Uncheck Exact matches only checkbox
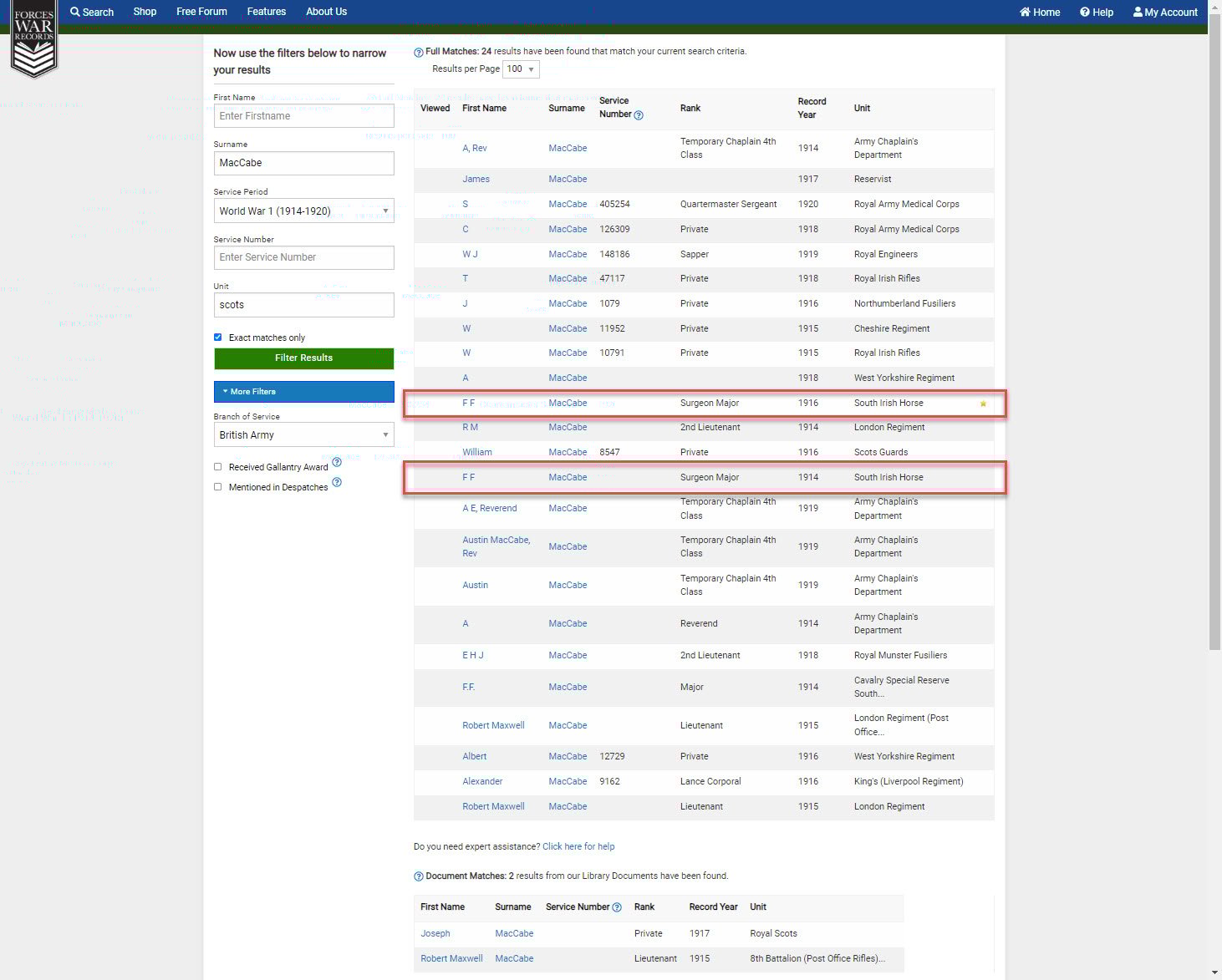The image size is (1222, 980). [218, 338]
